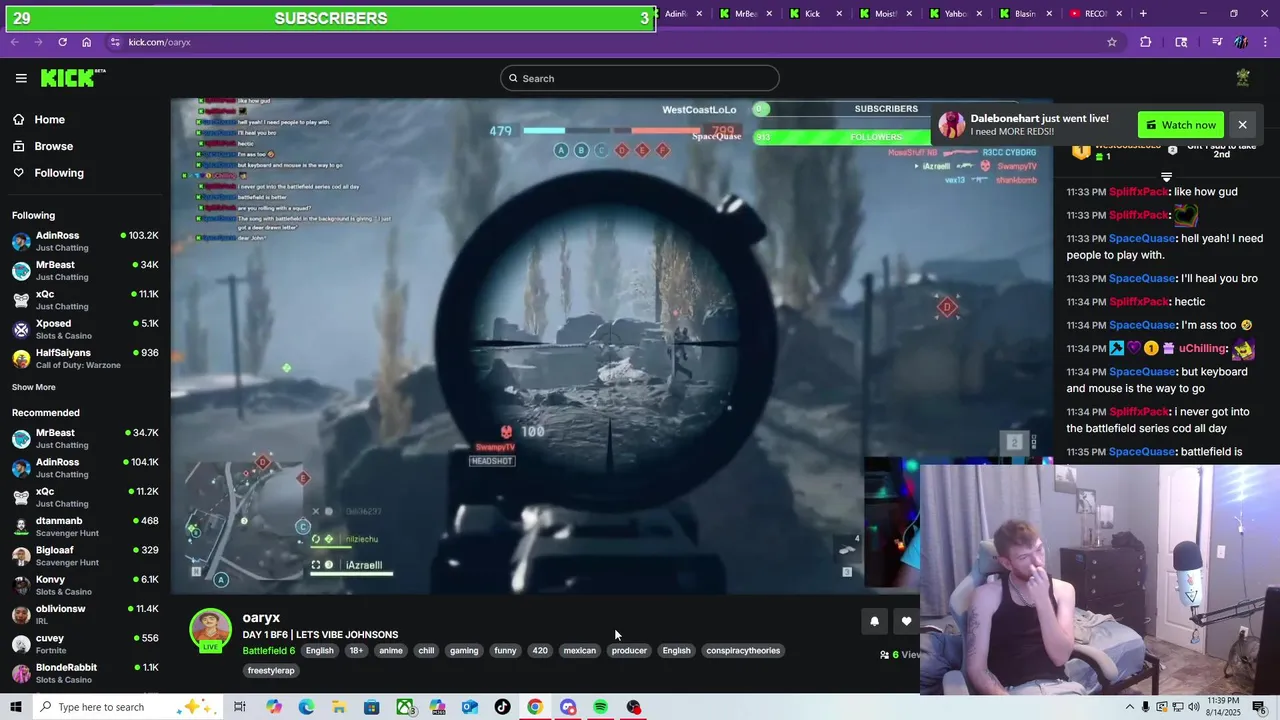1280x720 pixels.
Task: Click the oaryx channel name
Action: point(261,618)
